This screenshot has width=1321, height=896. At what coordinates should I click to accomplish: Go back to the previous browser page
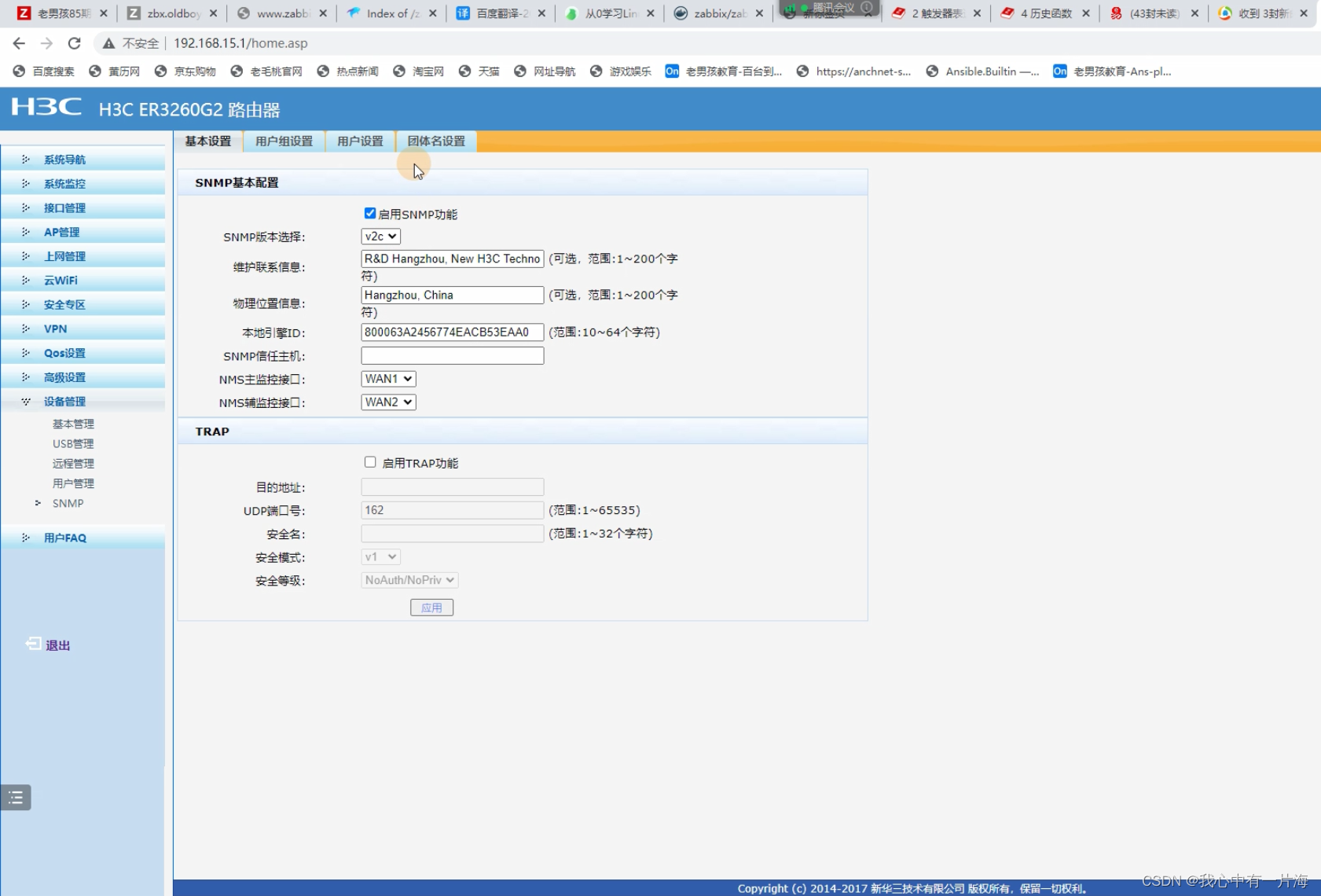19,43
